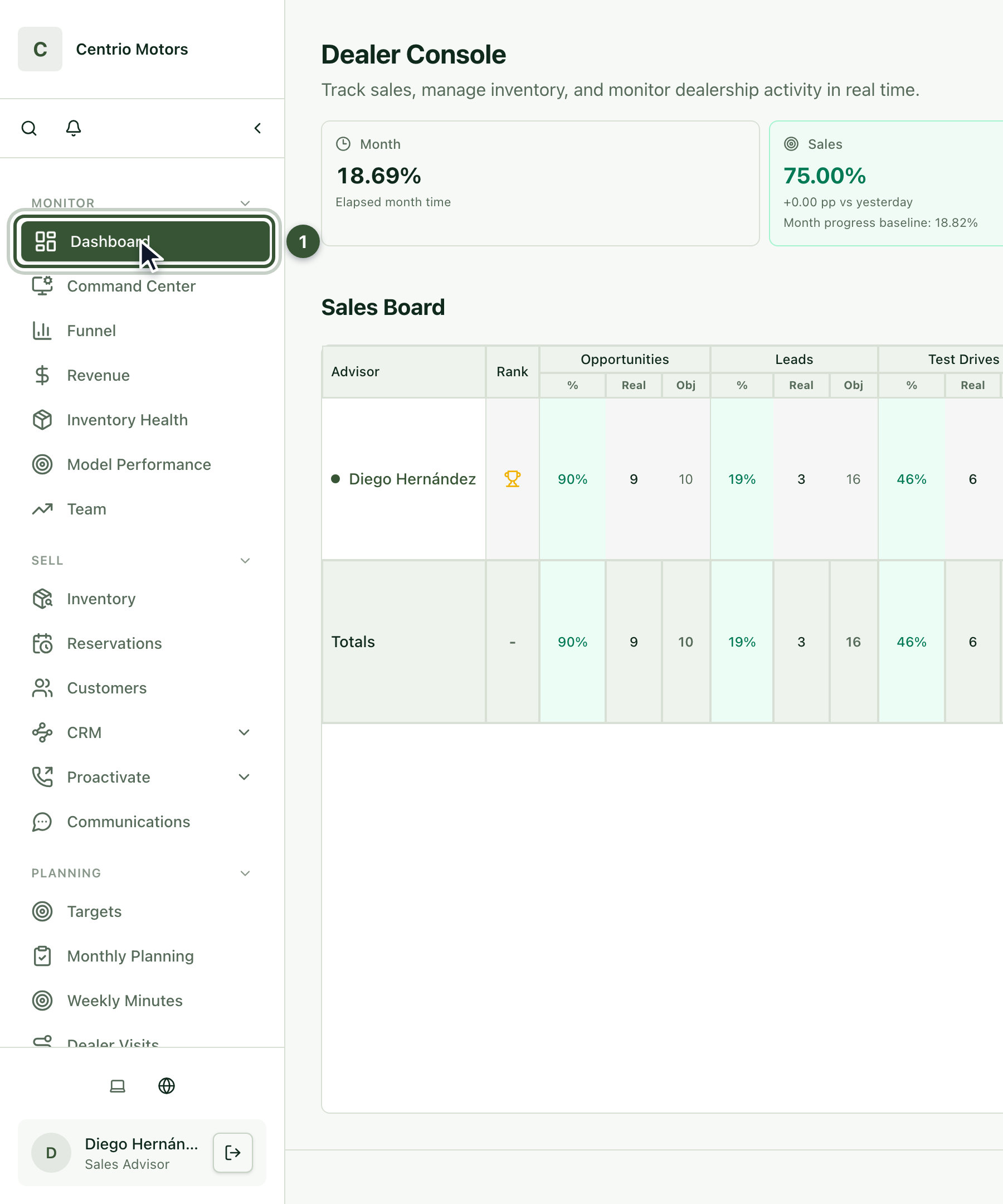
Task: Open the Dashboard menu item
Action: (x=144, y=241)
